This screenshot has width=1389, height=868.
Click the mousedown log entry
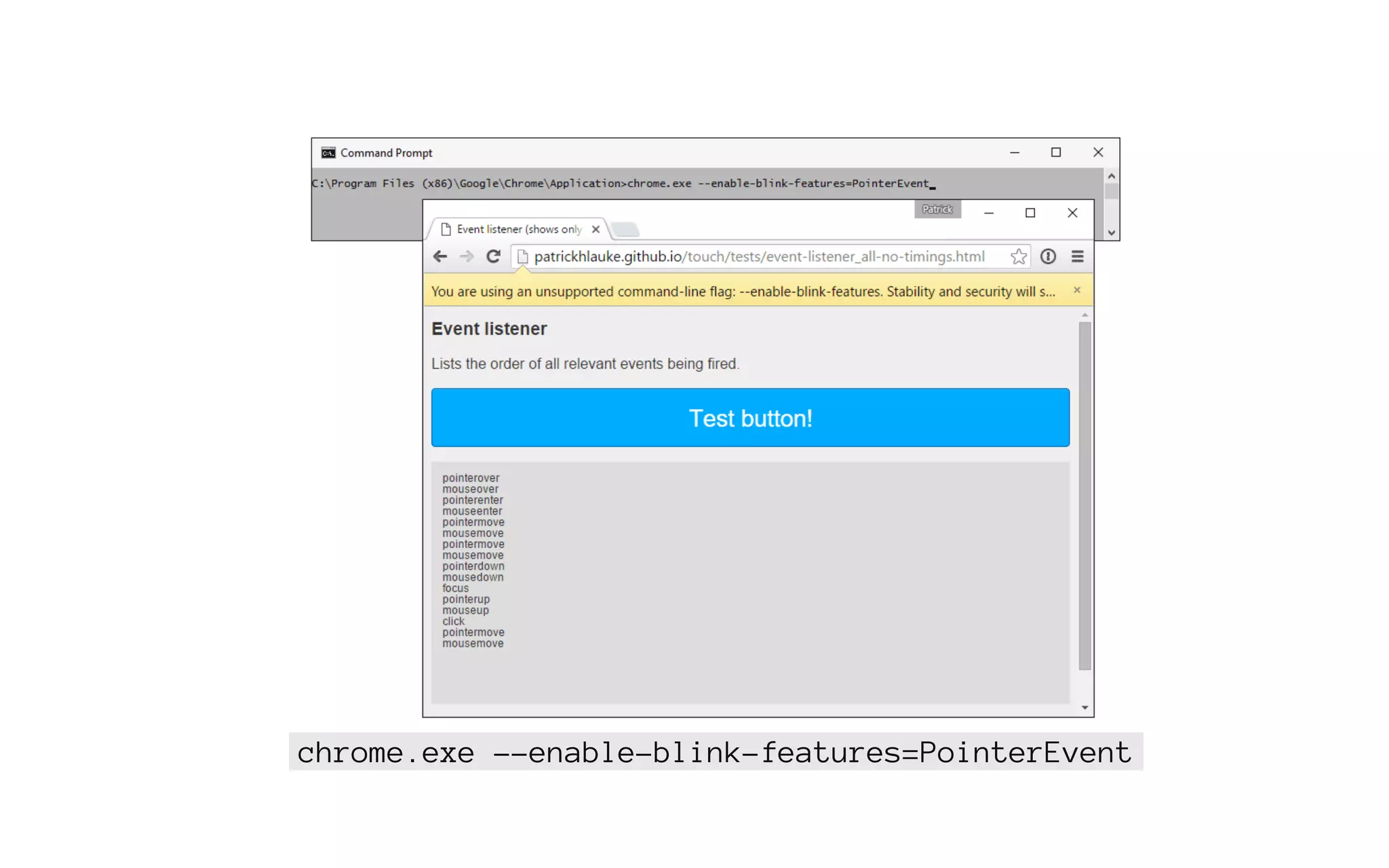(x=473, y=577)
